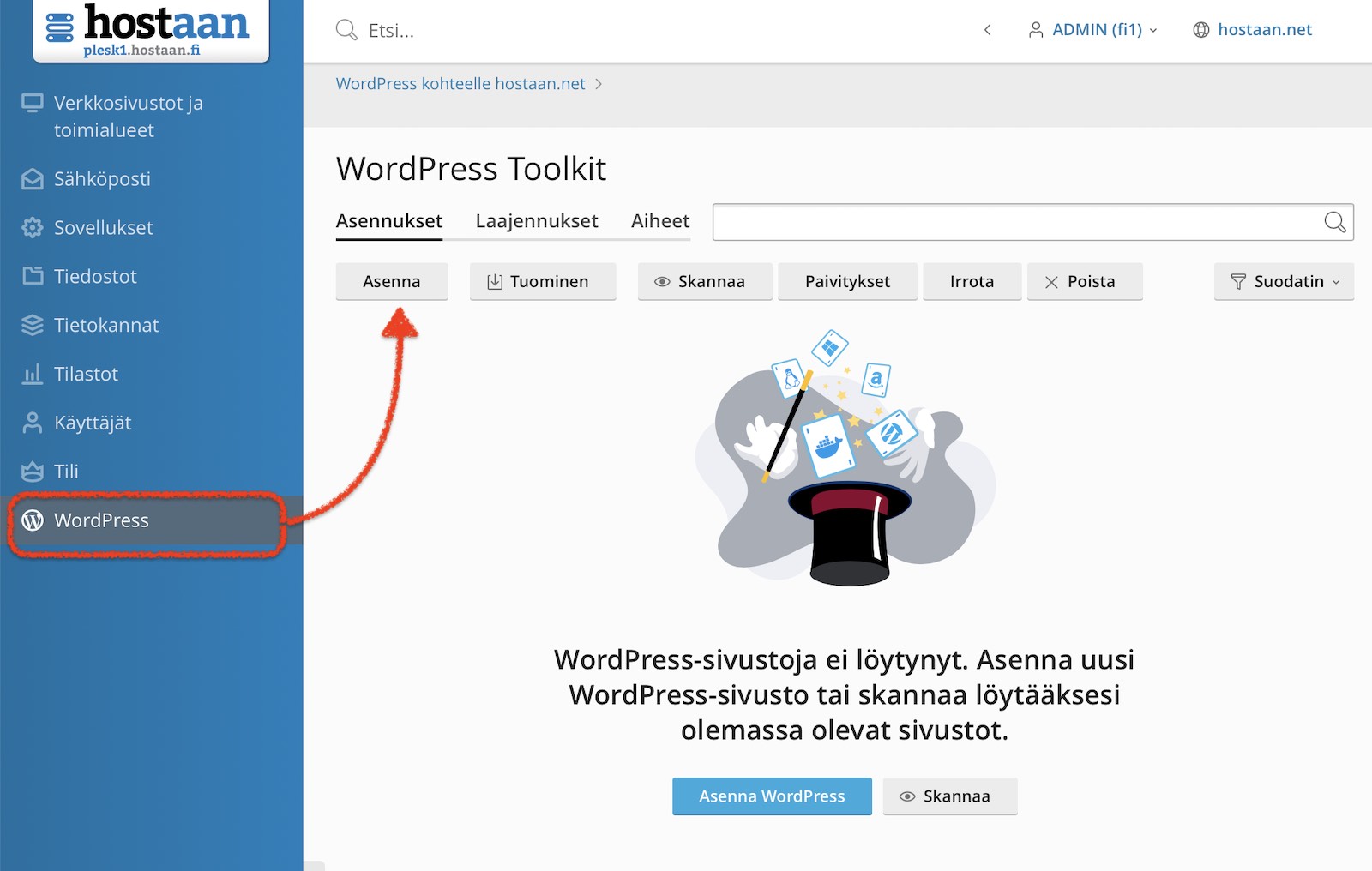Switch to the Aiheet tab
Screen dimensions: 1372x871
point(660,221)
